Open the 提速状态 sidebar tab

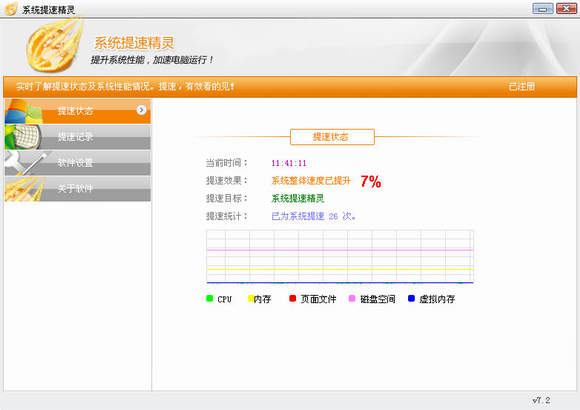pos(78,111)
